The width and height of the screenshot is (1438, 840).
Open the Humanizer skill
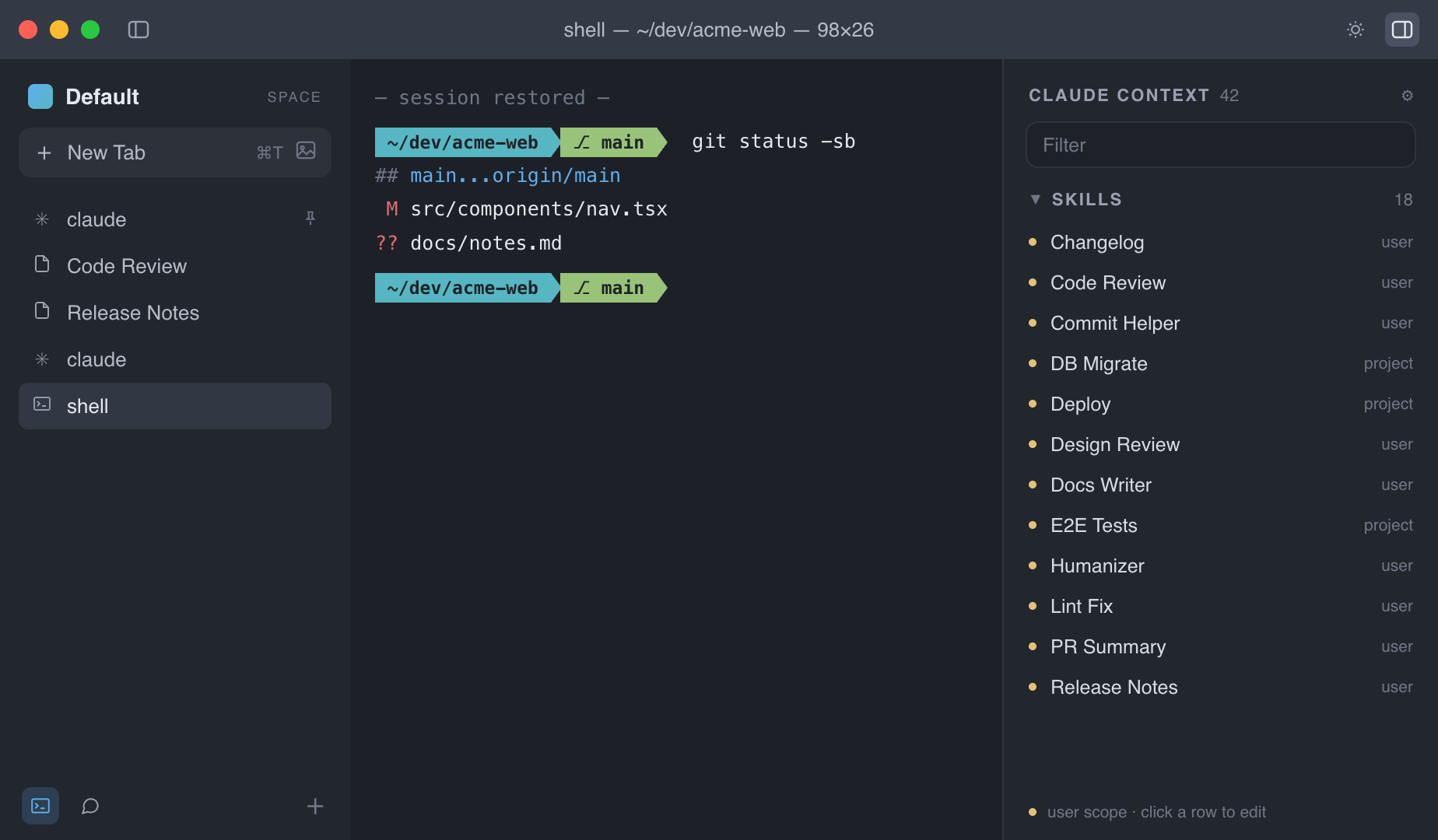click(1220, 566)
